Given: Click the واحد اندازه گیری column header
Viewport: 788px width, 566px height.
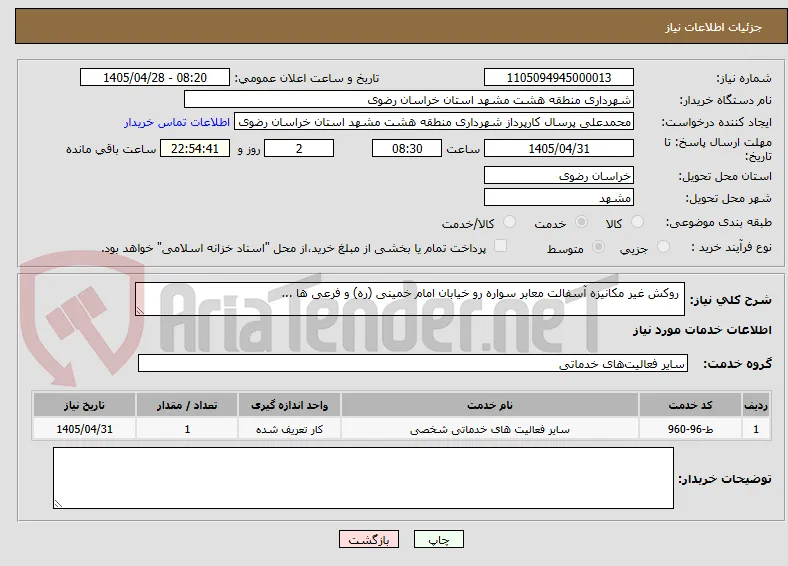Looking at the screenshot, I should (x=289, y=405).
